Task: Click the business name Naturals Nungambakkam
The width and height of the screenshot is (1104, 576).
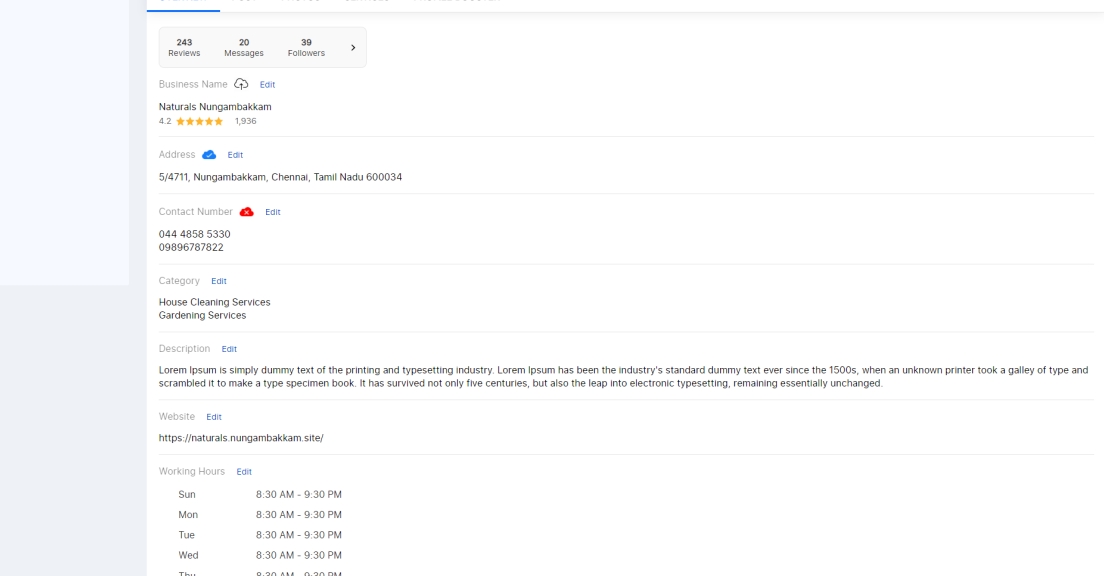Action: (x=215, y=107)
